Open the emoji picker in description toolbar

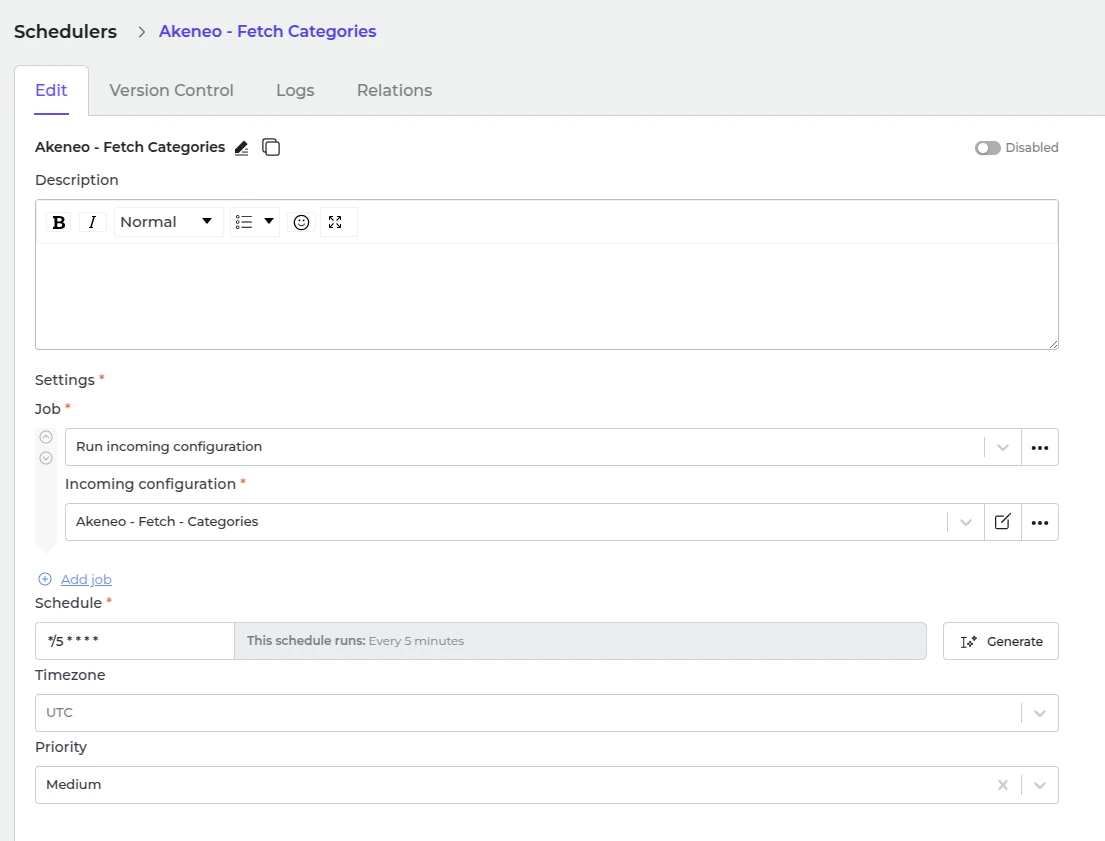pyautogui.click(x=301, y=222)
